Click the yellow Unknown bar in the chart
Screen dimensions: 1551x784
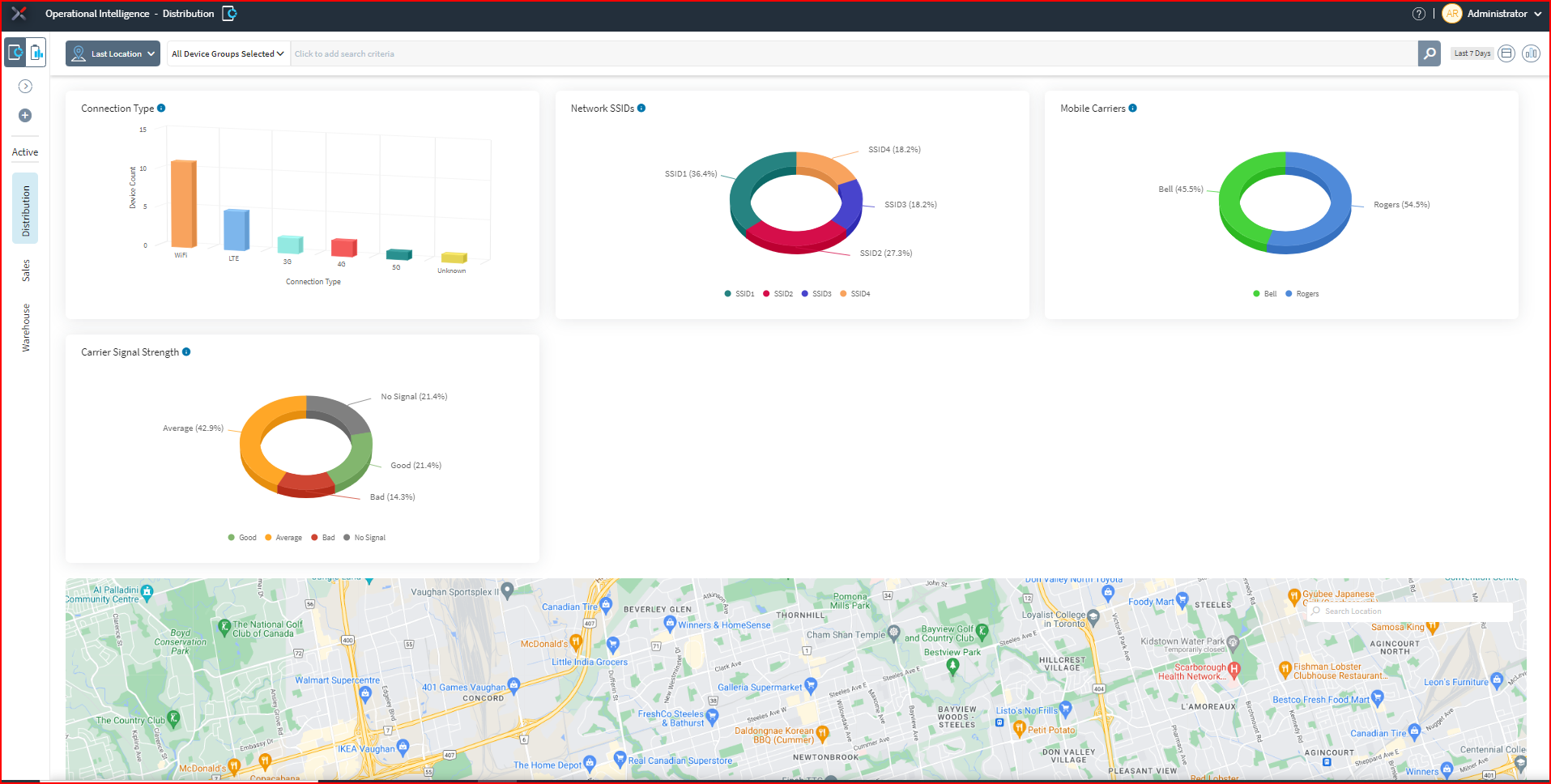(x=454, y=258)
